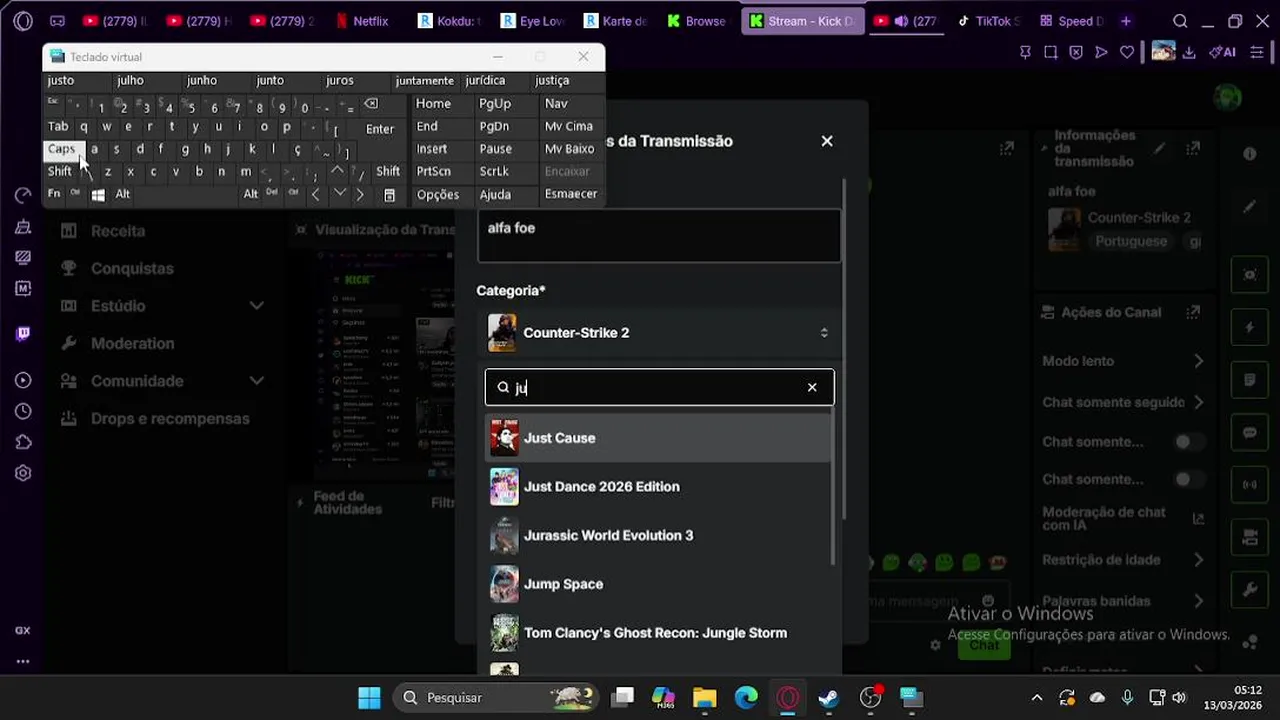Image resolution: width=1280 pixels, height=720 pixels.
Task: Click the up arrow key on virtual keyboard
Action: tap(337, 171)
